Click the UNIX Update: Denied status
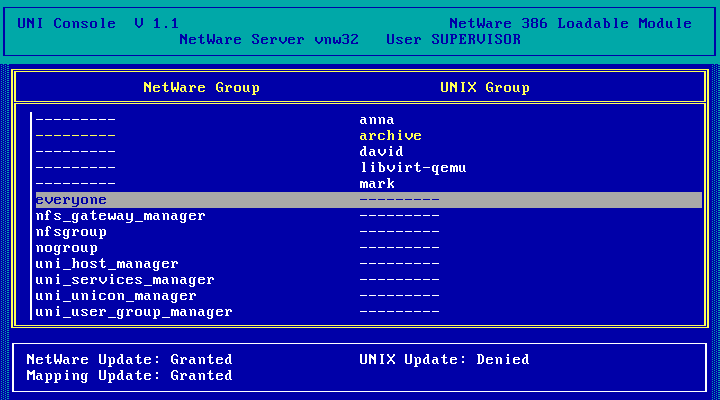 click(x=444, y=359)
